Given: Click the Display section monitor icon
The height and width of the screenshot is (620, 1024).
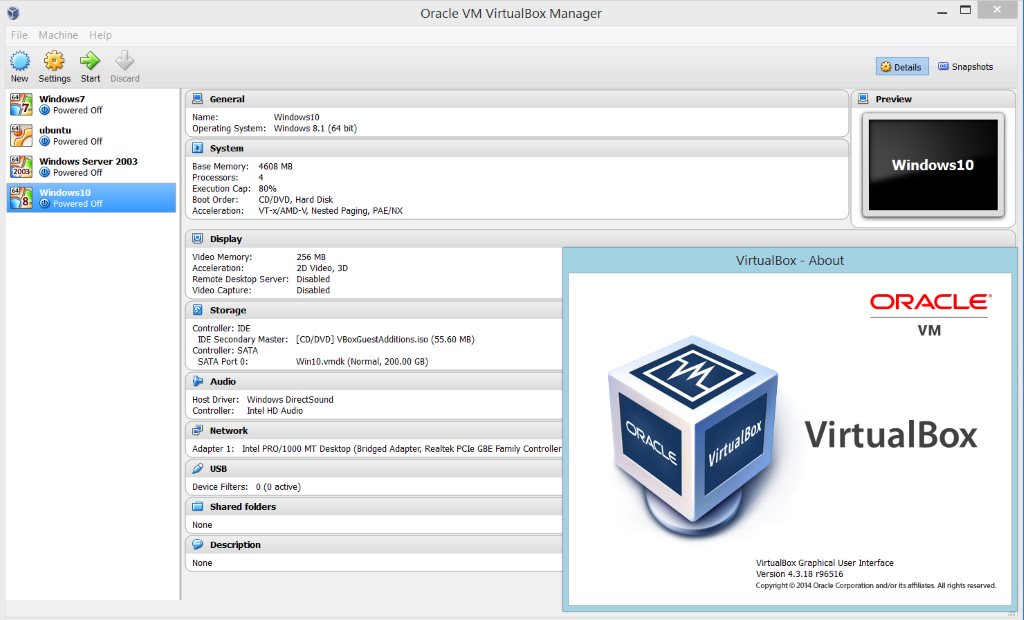Looking at the screenshot, I should (197, 238).
